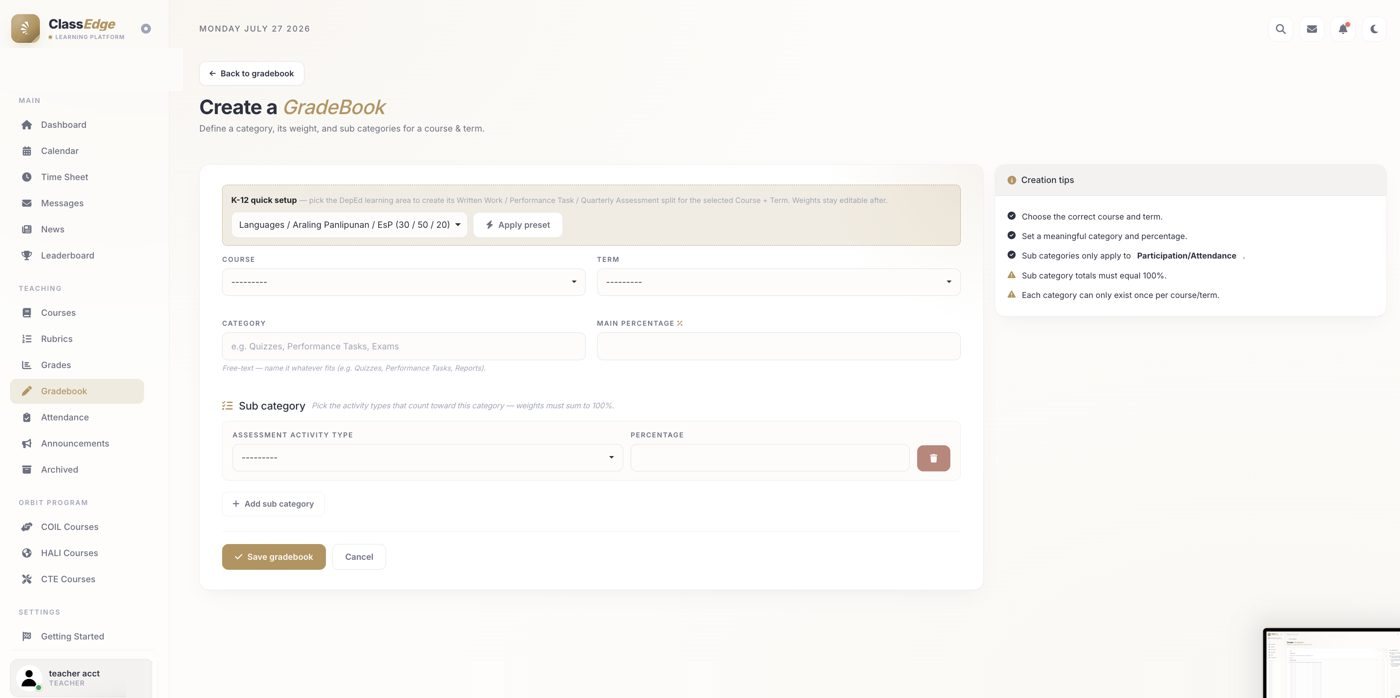
Task: Go to Calendar in sidebar
Action: click(77, 151)
